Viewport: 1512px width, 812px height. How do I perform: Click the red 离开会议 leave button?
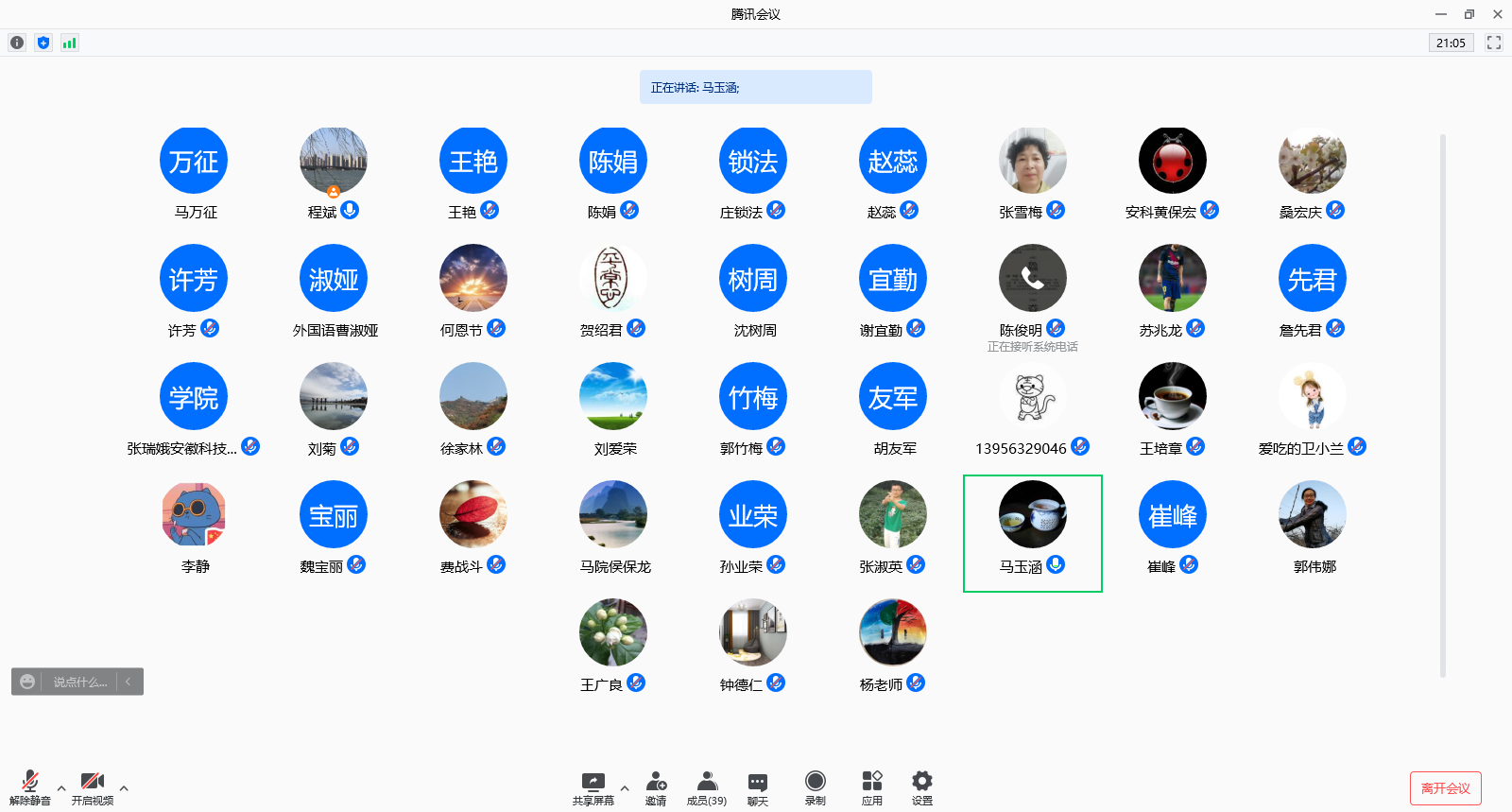pos(1445,788)
